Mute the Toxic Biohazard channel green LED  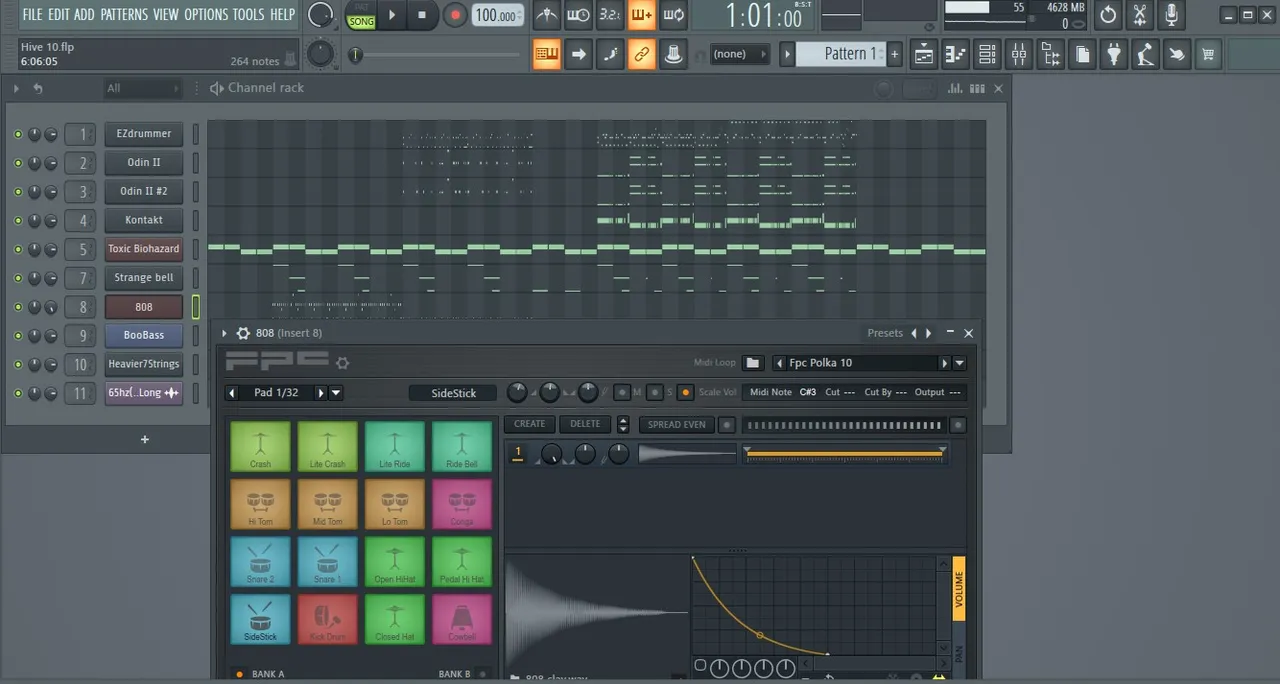point(18,249)
